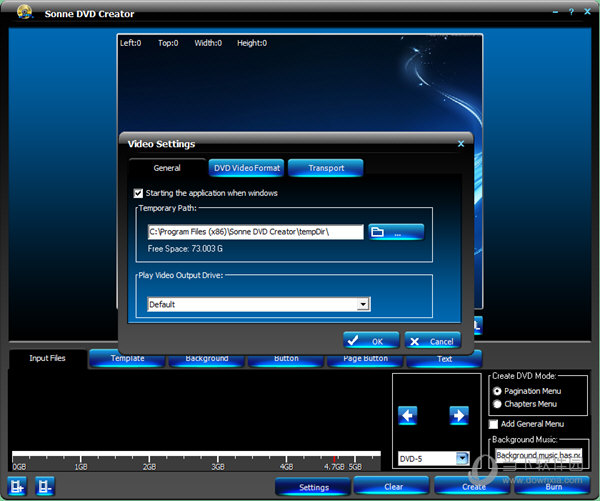Browse for temporary path folder

pyautogui.click(x=396, y=232)
